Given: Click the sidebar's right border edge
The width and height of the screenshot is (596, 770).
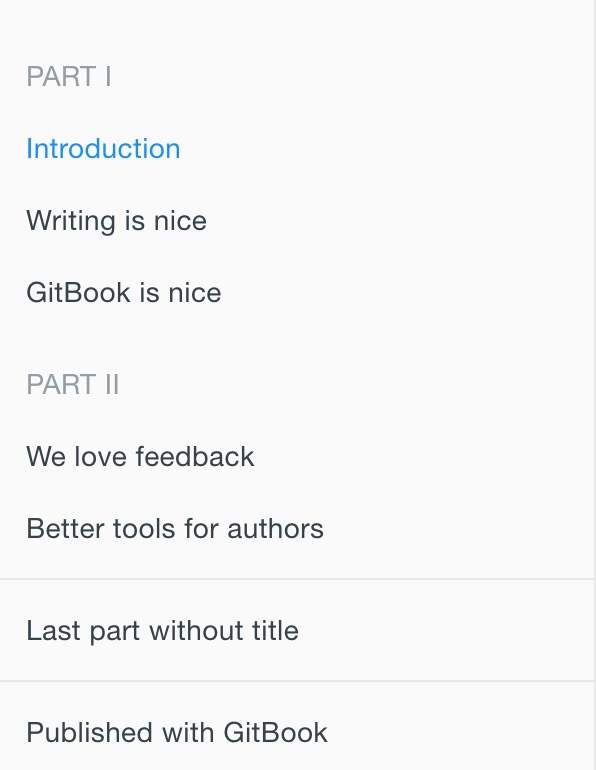Looking at the screenshot, I should (x=595, y=385).
